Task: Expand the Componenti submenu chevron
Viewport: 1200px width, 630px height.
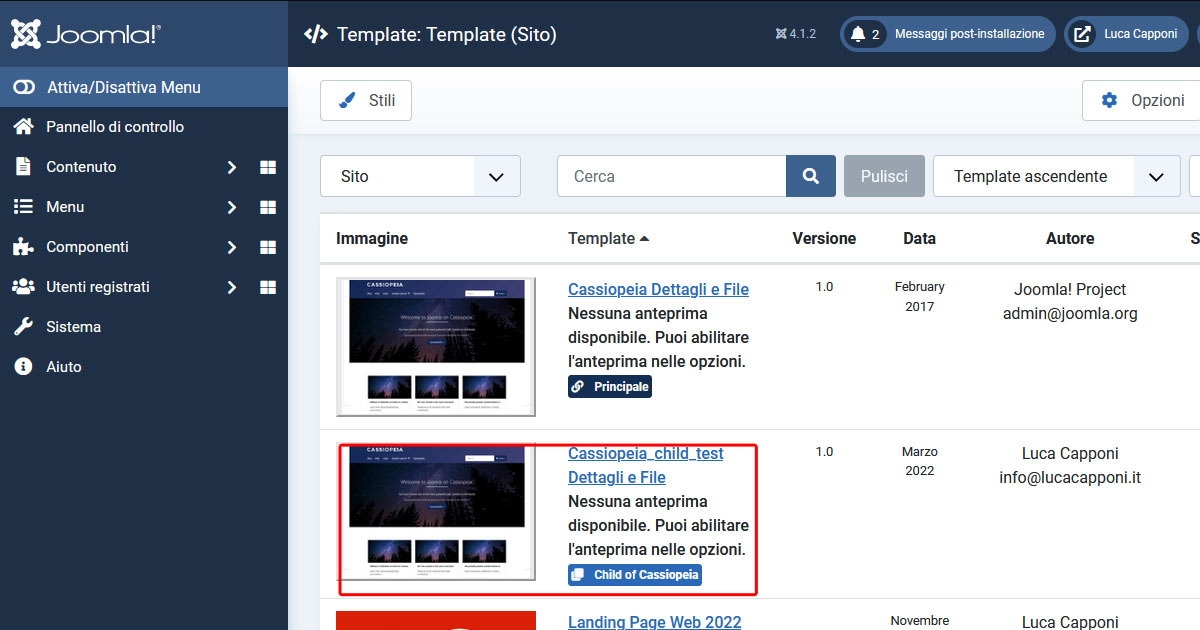Action: [x=231, y=247]
